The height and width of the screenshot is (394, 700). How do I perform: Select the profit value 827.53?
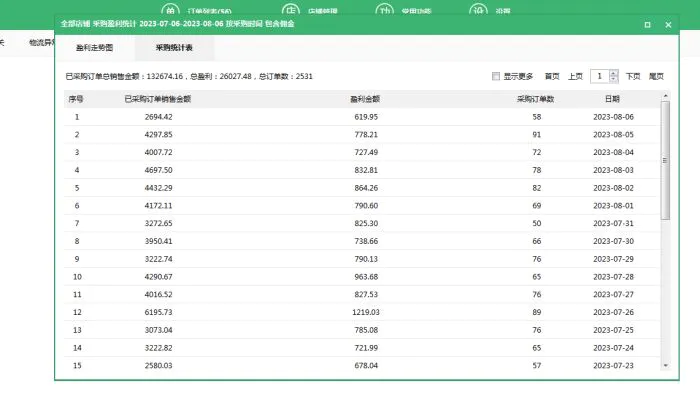click(366, 294)
